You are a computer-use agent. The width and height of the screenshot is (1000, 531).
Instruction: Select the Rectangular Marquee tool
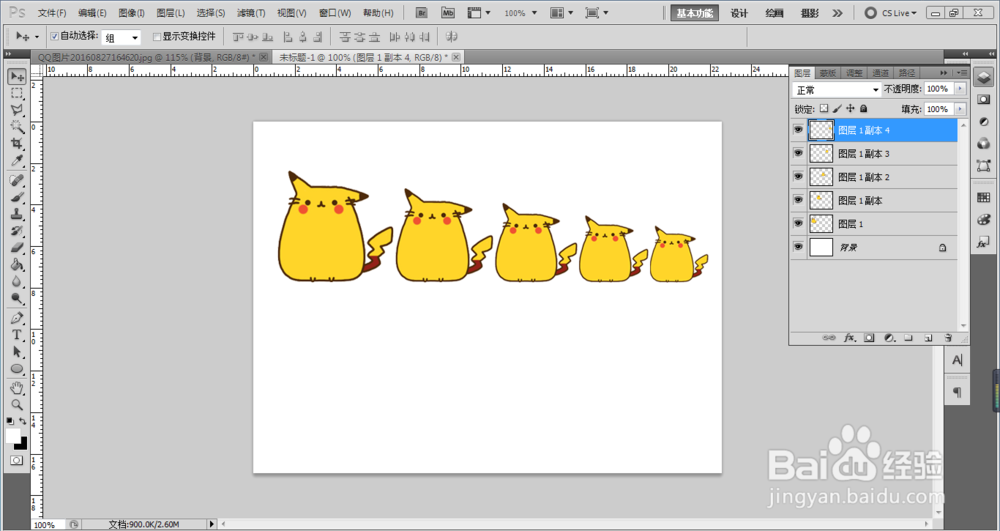(x=17, y=93)
